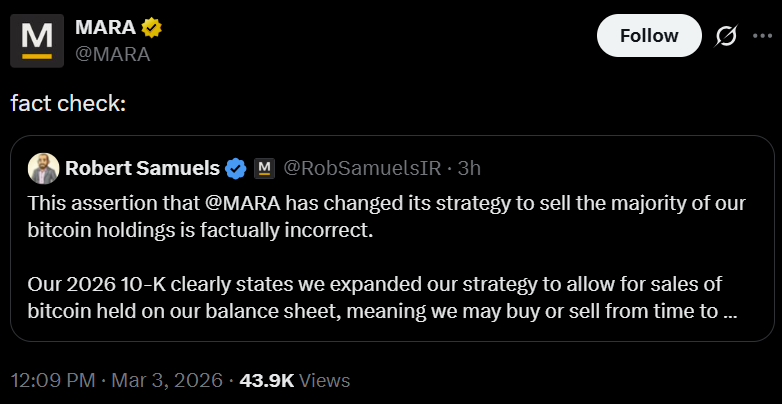Click Robert Samuels' blue verified badge
The height and width of the screenshot is (404, 782).
tap(236, 168)
